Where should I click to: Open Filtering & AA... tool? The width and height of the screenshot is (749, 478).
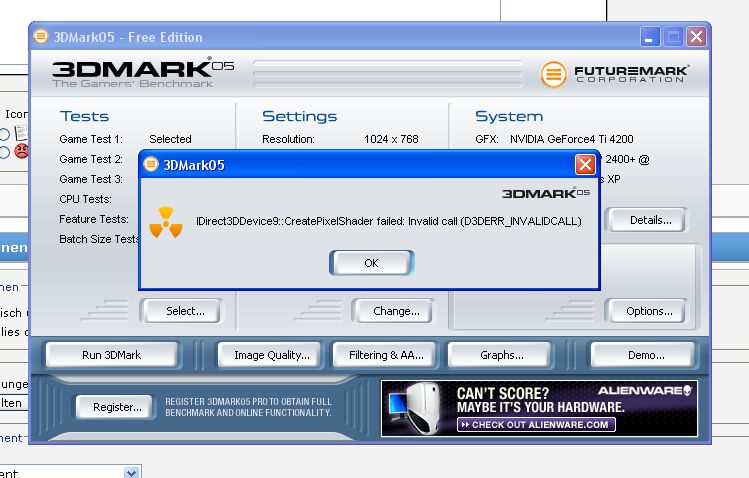[385, 355]
